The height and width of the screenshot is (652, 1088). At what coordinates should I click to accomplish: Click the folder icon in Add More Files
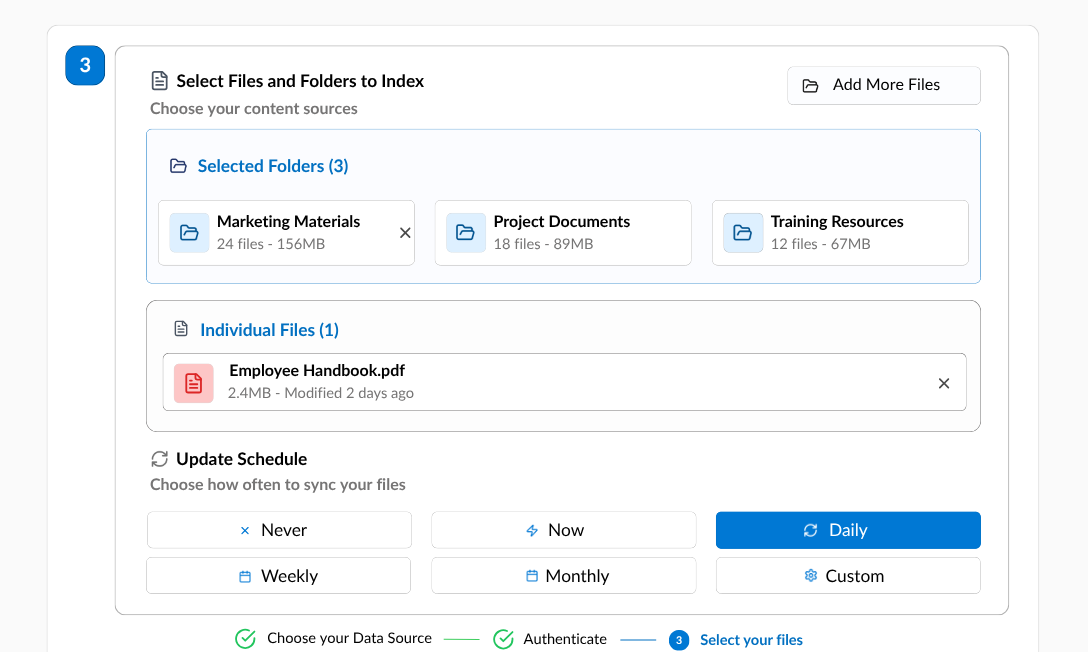click(810, 85)
